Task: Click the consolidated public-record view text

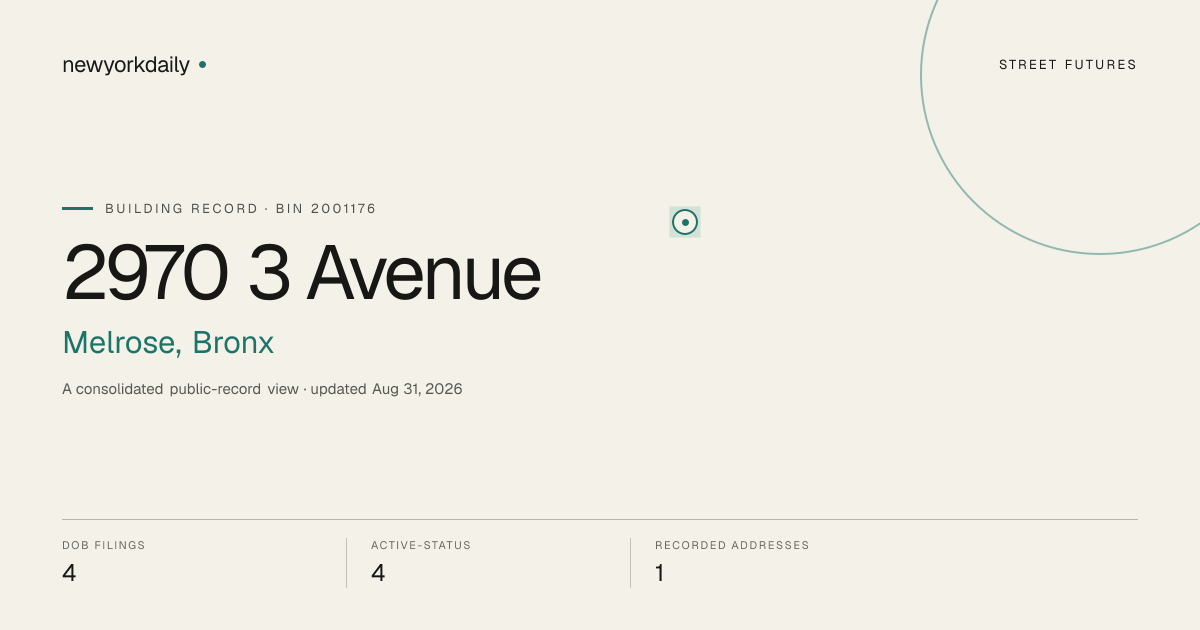Action: coord(180,389)
